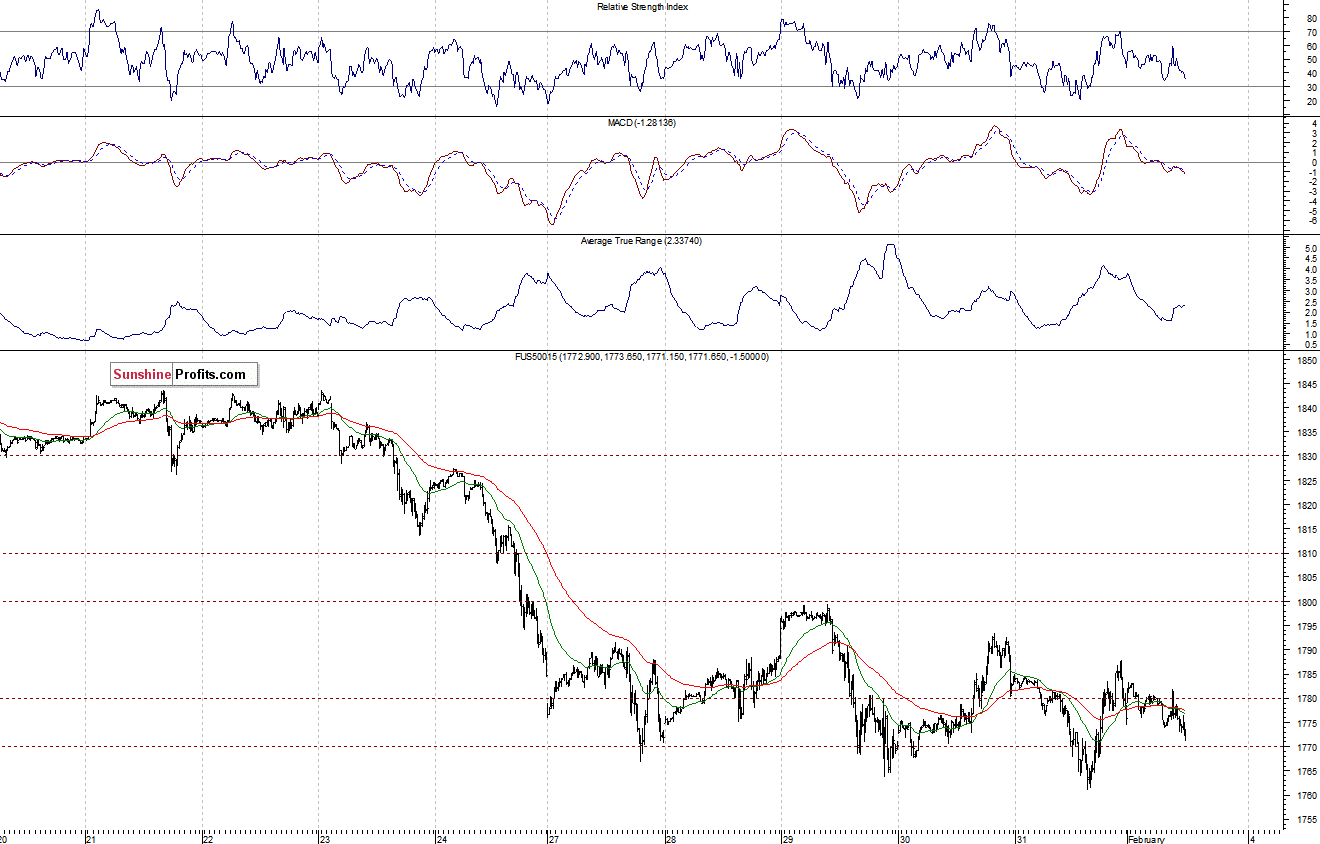Image resolution: width=1320 pixels, height=844 pixels.
Task: Click the 4.5 label on ATR axis
Action: tap(1309, 259)
